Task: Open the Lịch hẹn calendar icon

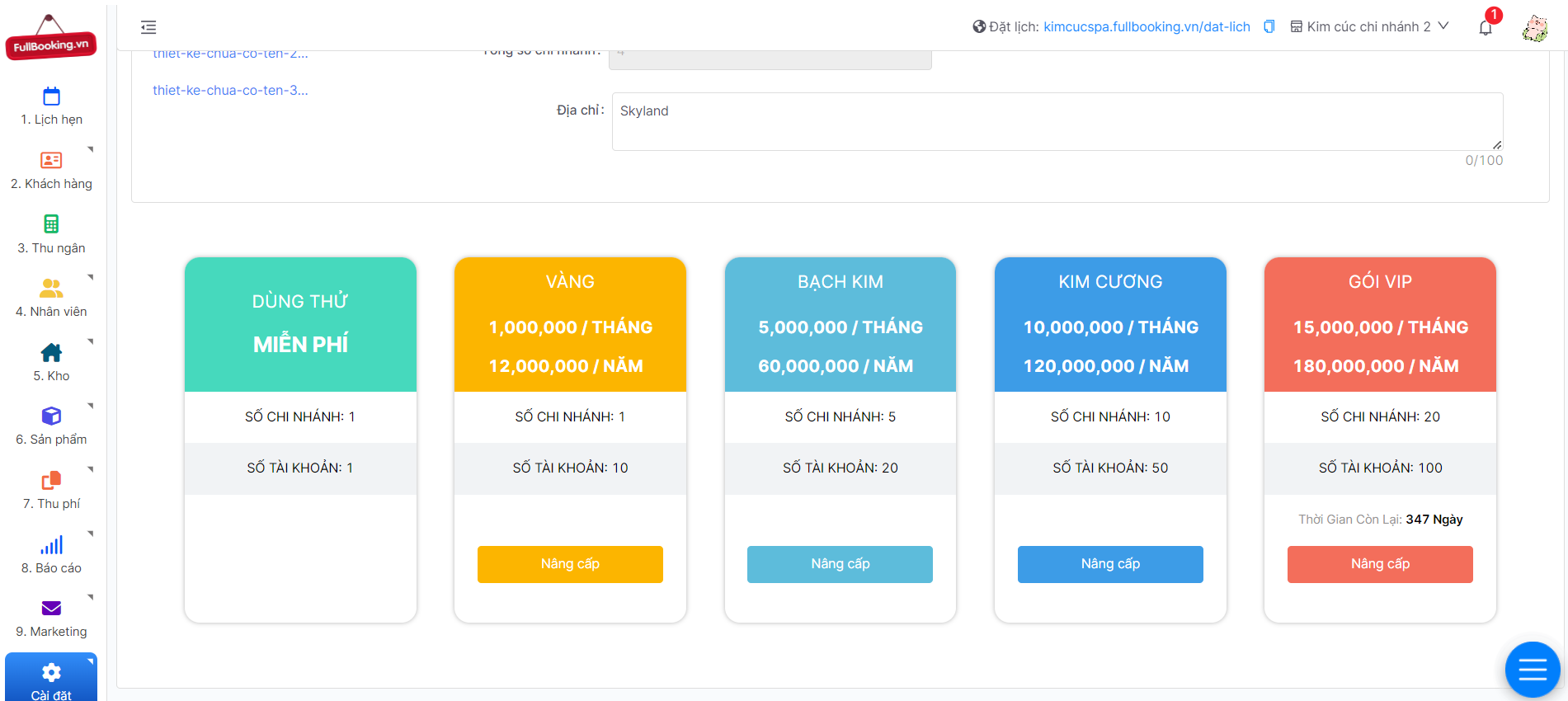Action: (51, 96)
